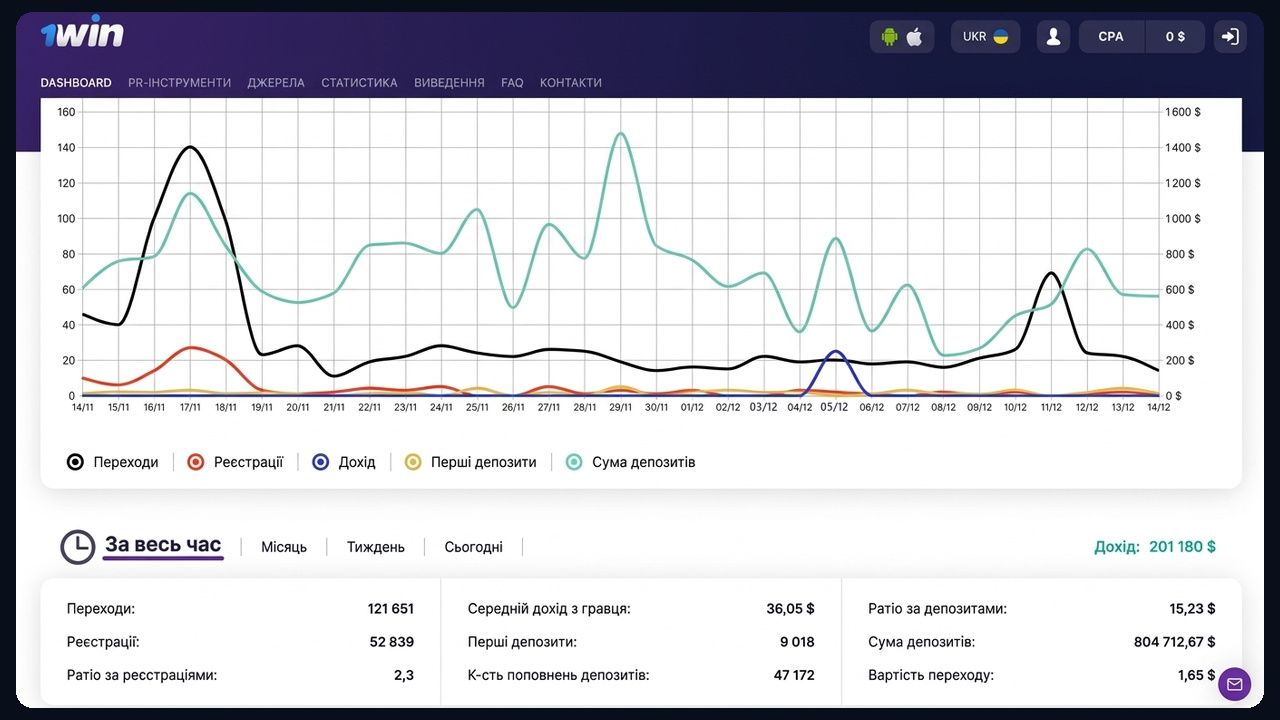Open the FAQ menu item

tap(512, 83)
